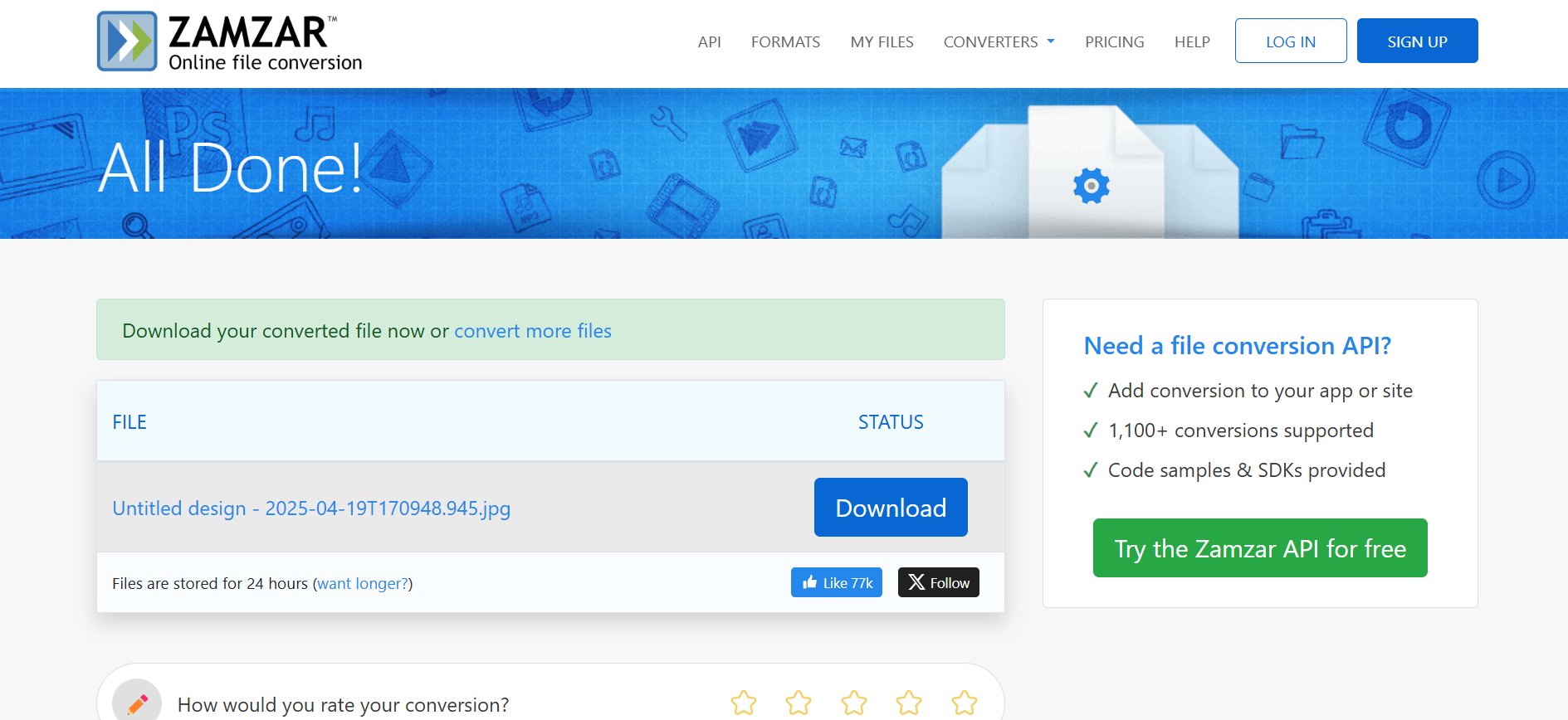
Task: Click the FILE column header
Action: click(x=129, y=422)
